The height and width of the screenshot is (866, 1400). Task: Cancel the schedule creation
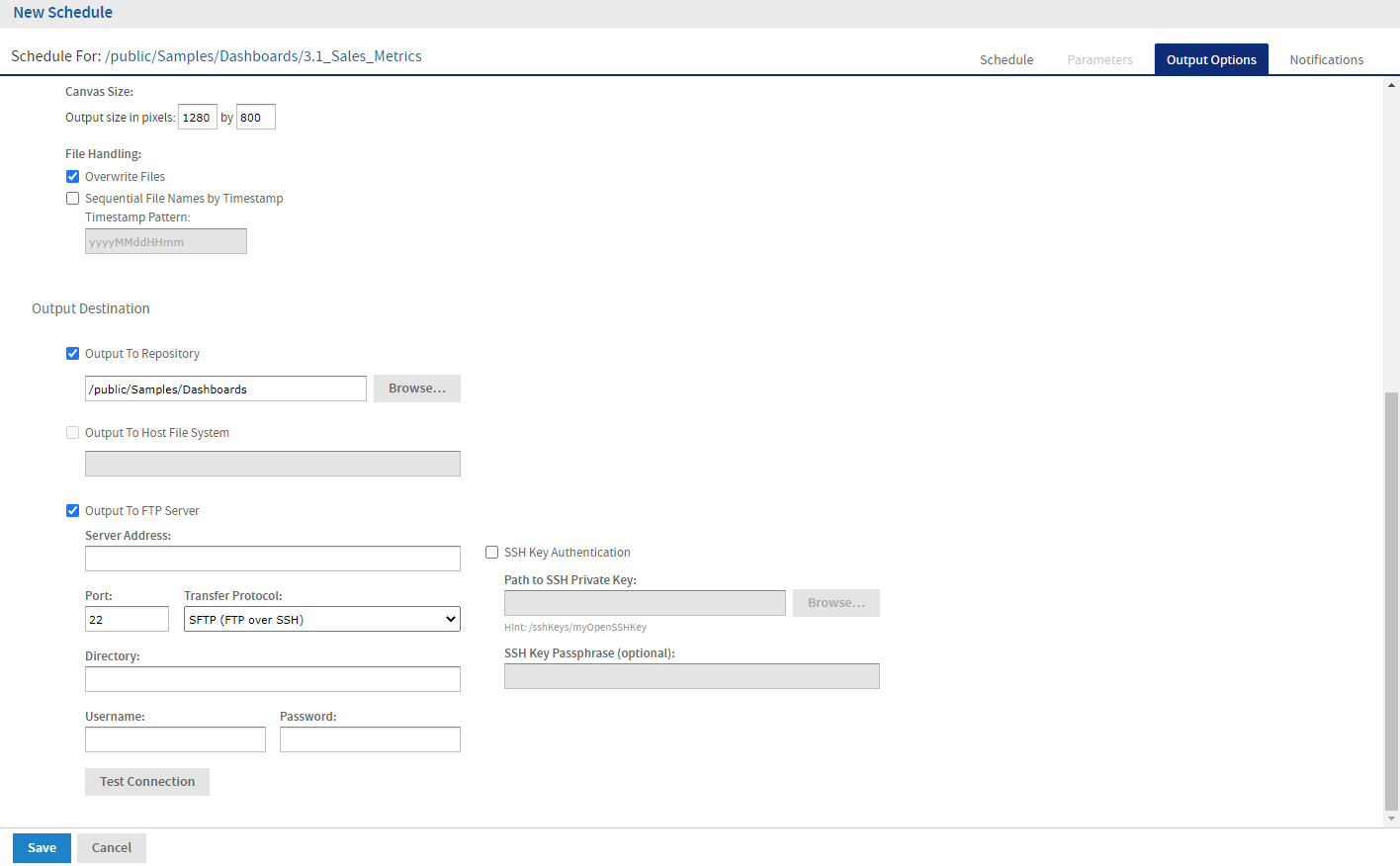tap(112, 848)
